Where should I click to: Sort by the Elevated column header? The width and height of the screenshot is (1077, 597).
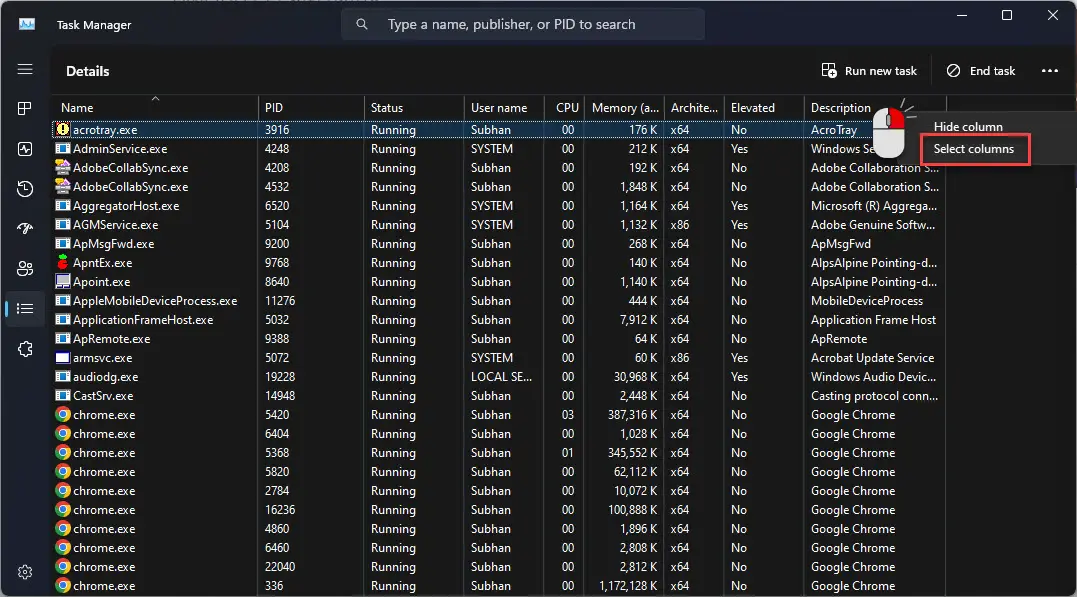(764, 107)
